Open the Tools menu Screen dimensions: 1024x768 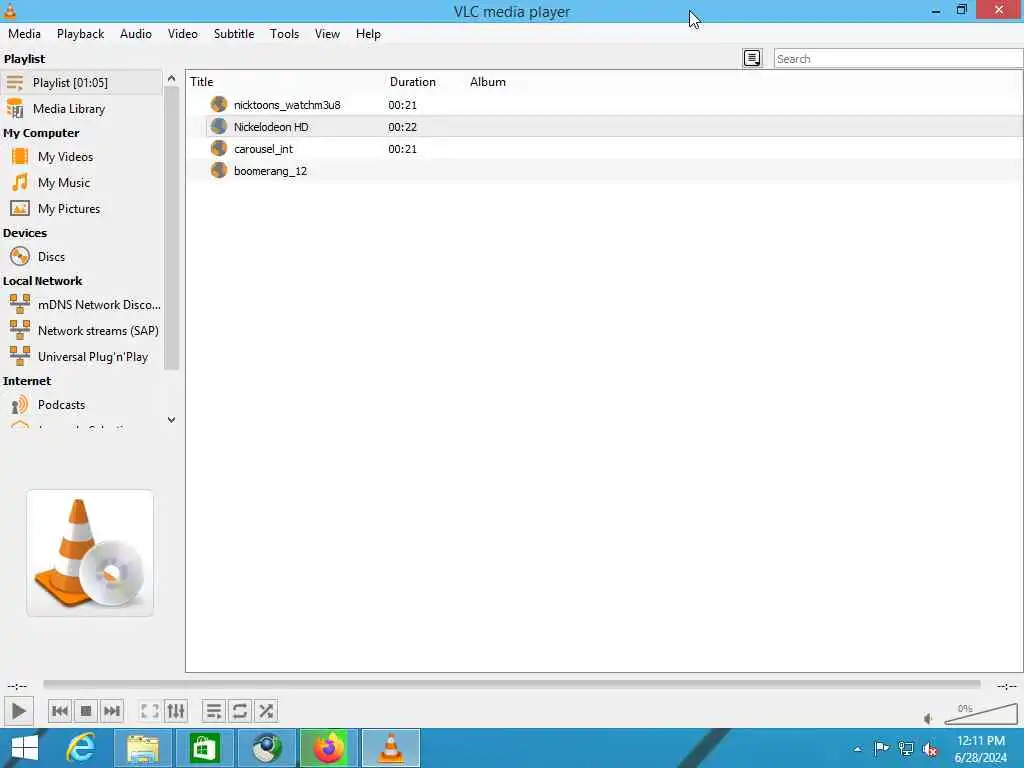285,34
